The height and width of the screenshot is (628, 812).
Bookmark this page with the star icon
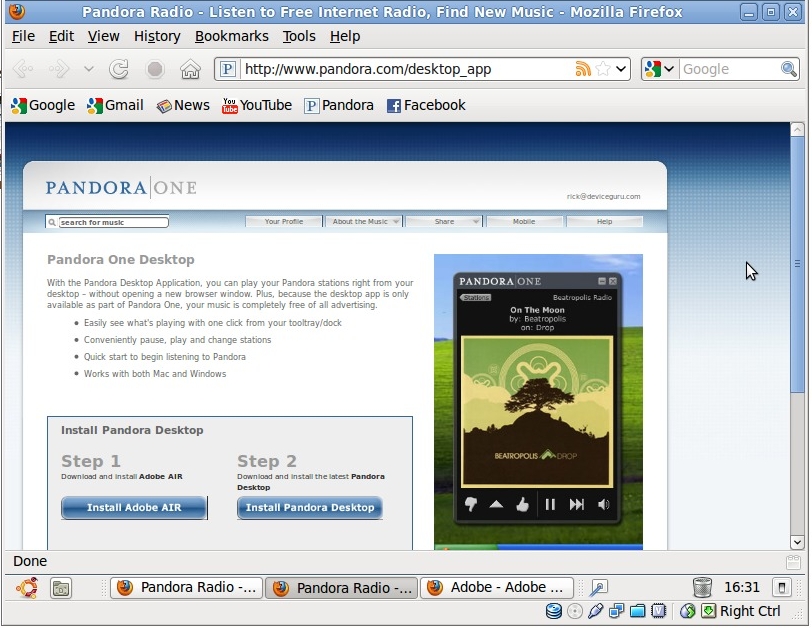click(602, 69)
